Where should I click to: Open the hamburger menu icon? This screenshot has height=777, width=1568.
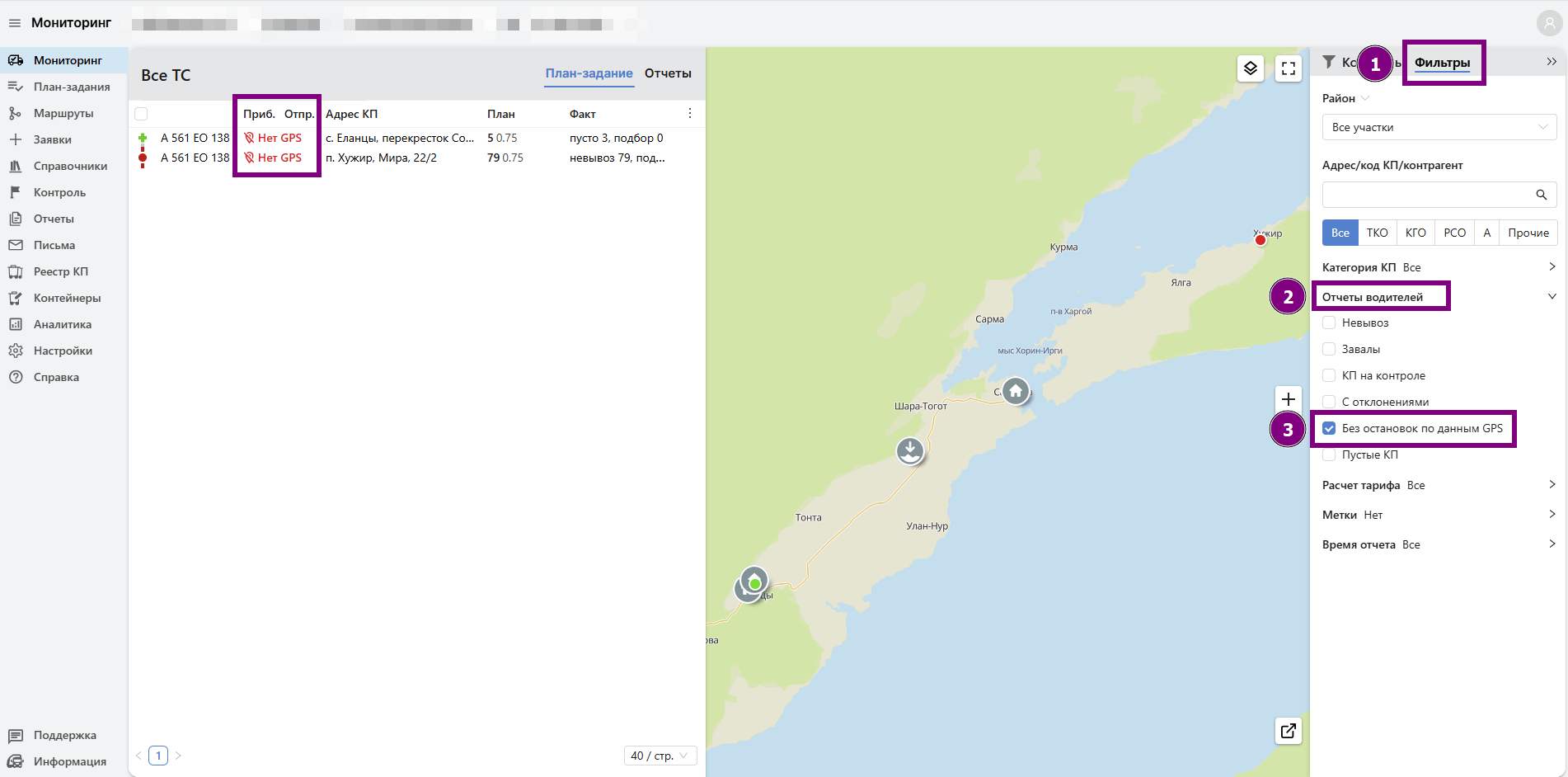[x=15, y=23]
